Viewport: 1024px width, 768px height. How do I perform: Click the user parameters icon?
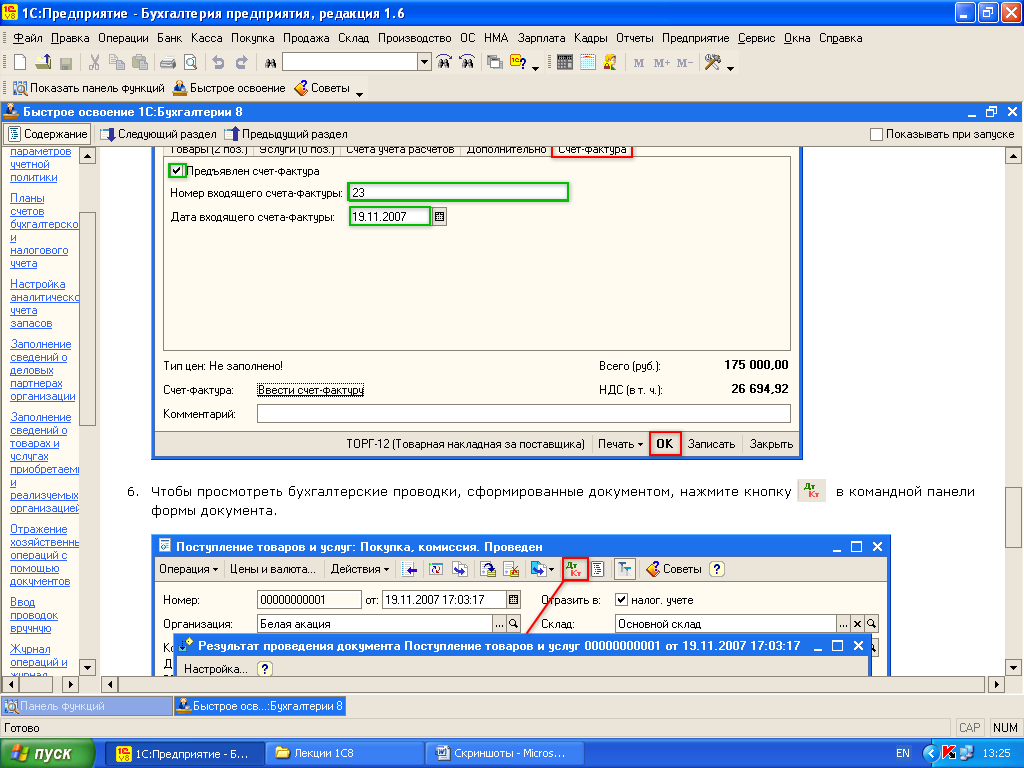tap(610, 63)
